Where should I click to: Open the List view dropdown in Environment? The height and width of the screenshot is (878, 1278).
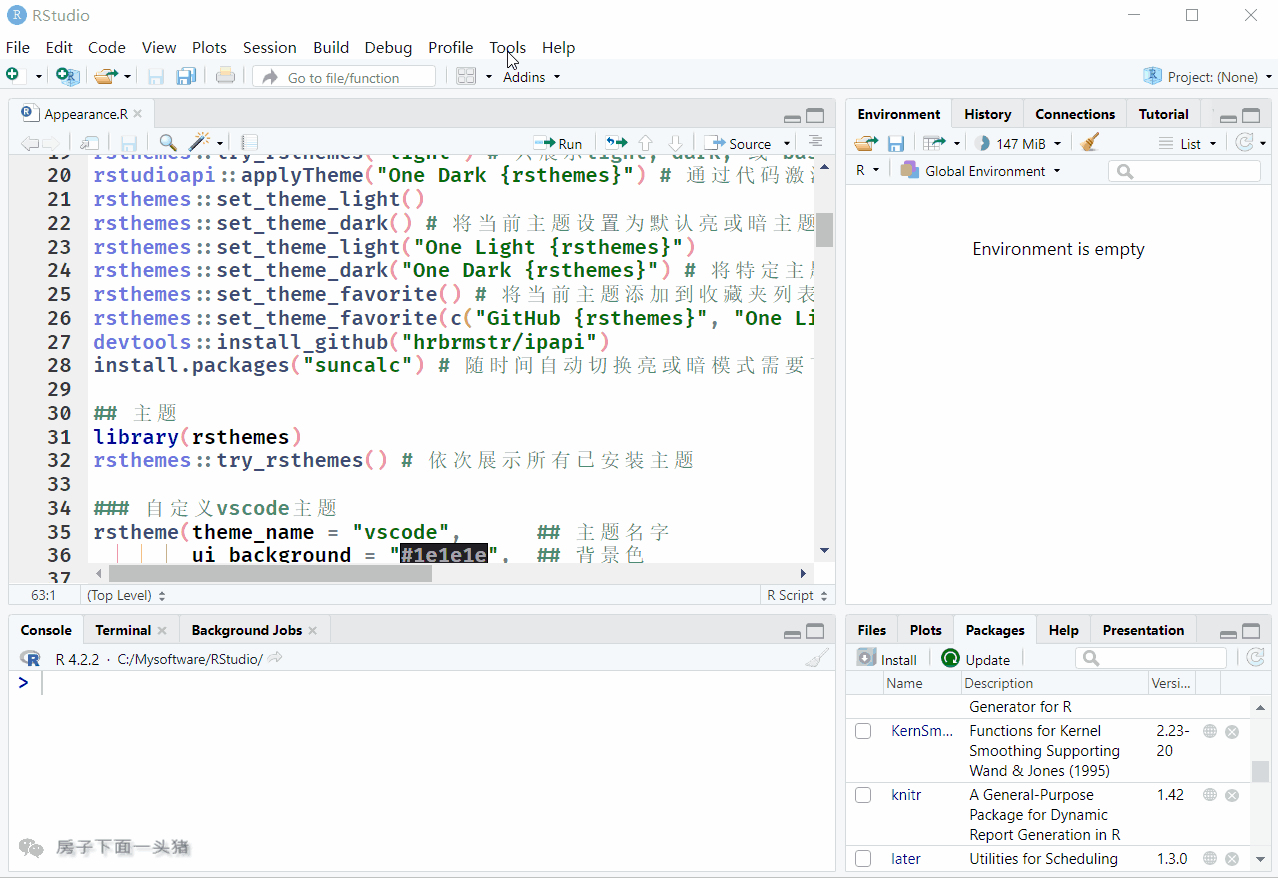[x=1188, y=143]
